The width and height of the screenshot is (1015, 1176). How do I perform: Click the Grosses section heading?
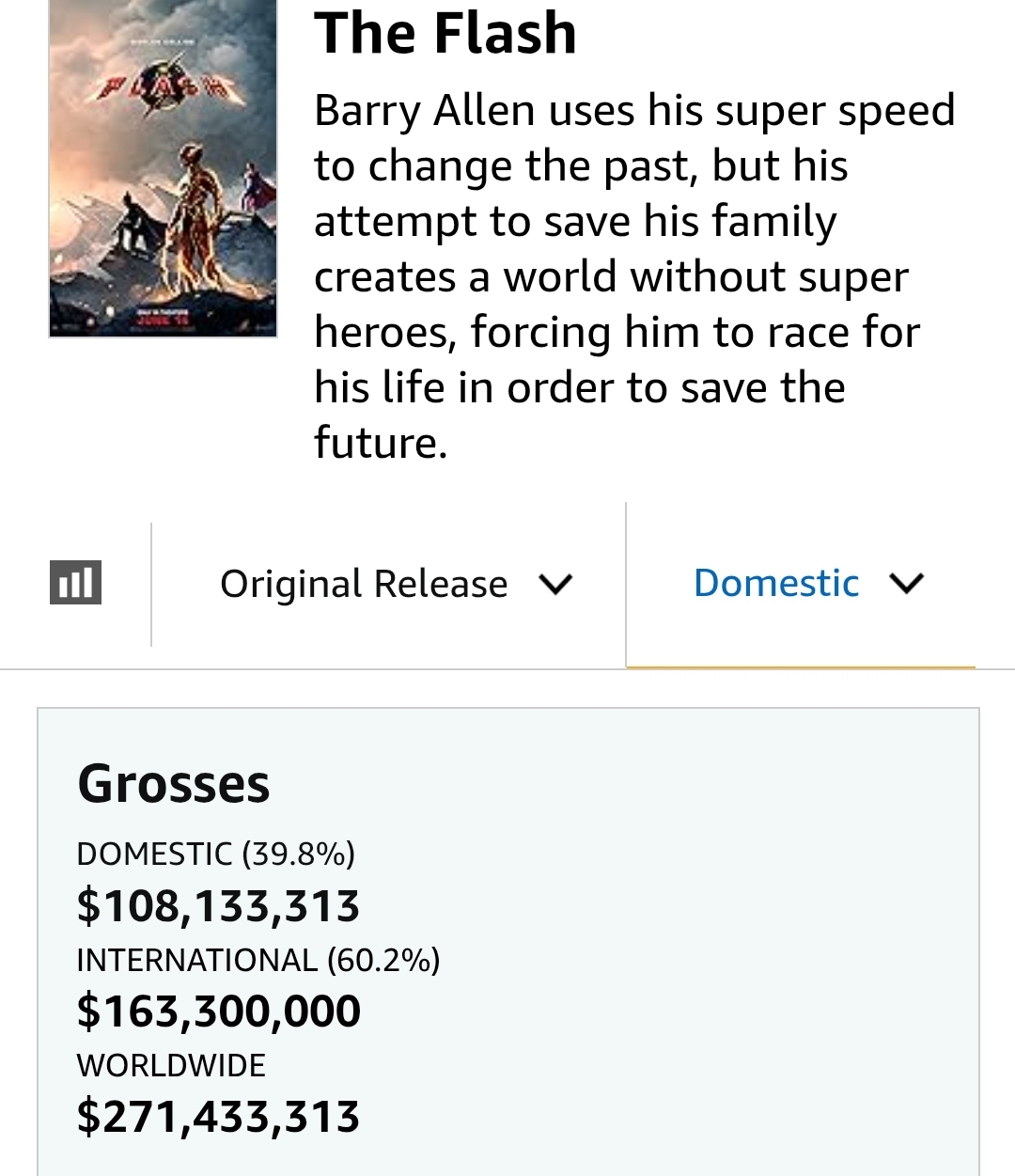click(x=174, y=784)
